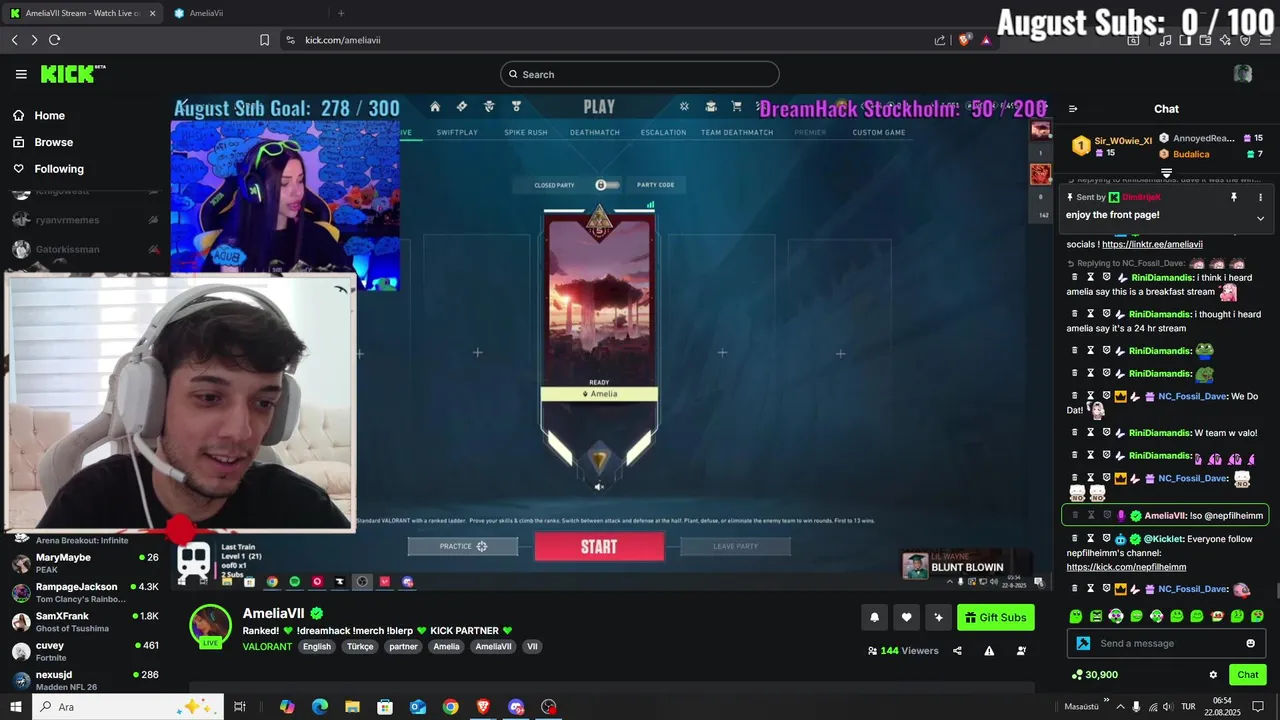Open the new tab plus button
The width and height of the screenshot is (1280, 720).
341,13
